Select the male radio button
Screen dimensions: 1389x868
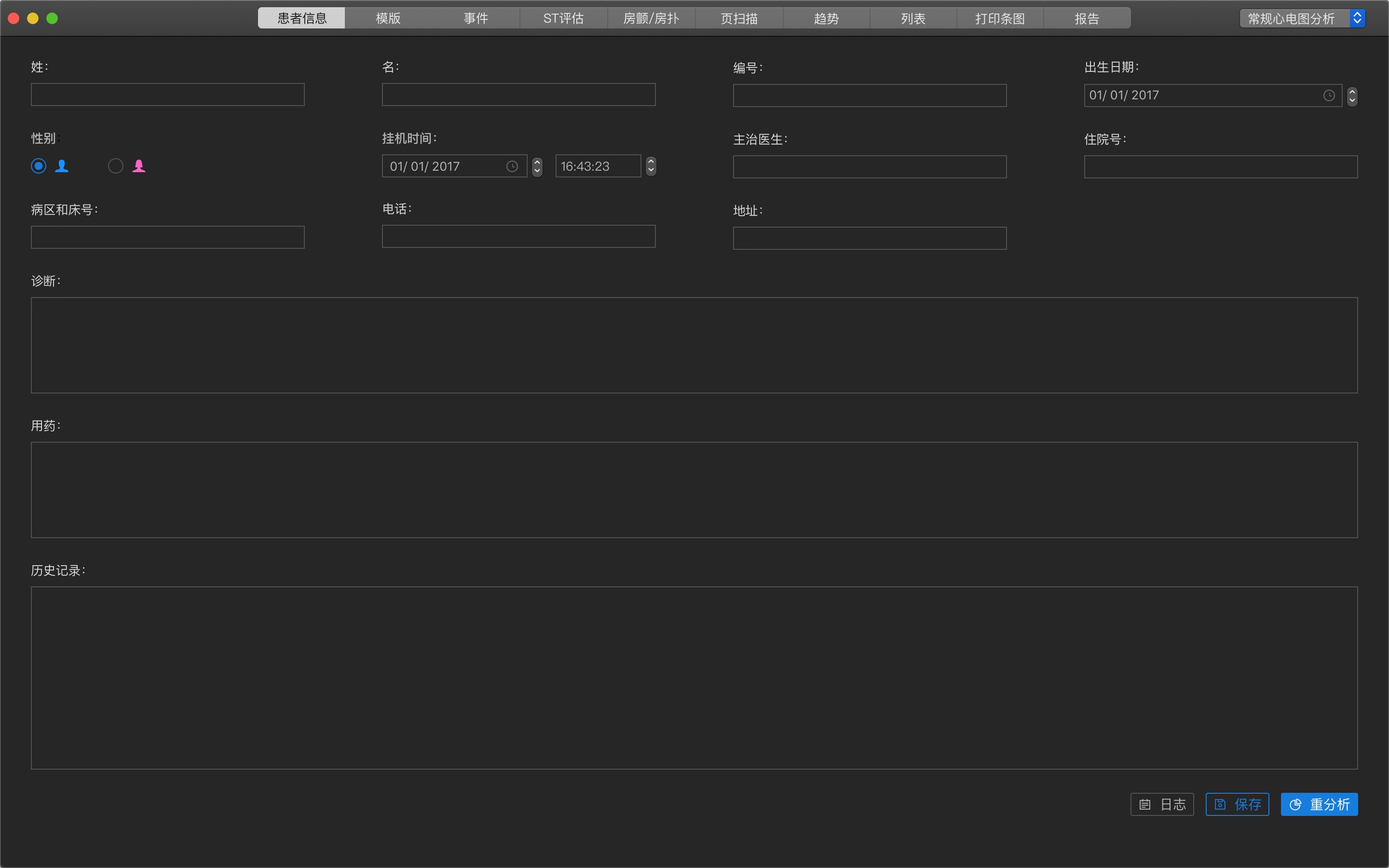tap(39, 166)
